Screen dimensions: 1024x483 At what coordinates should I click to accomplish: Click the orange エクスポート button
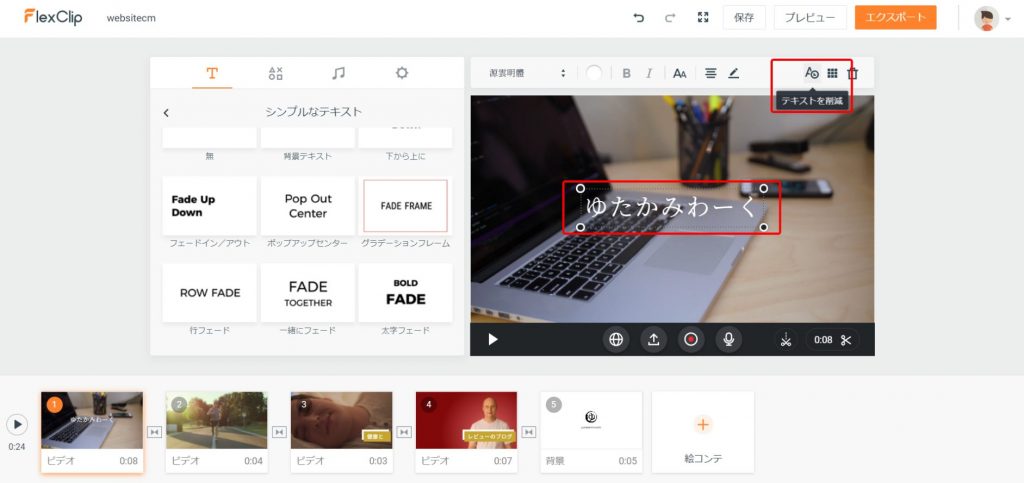pos(895,18)
